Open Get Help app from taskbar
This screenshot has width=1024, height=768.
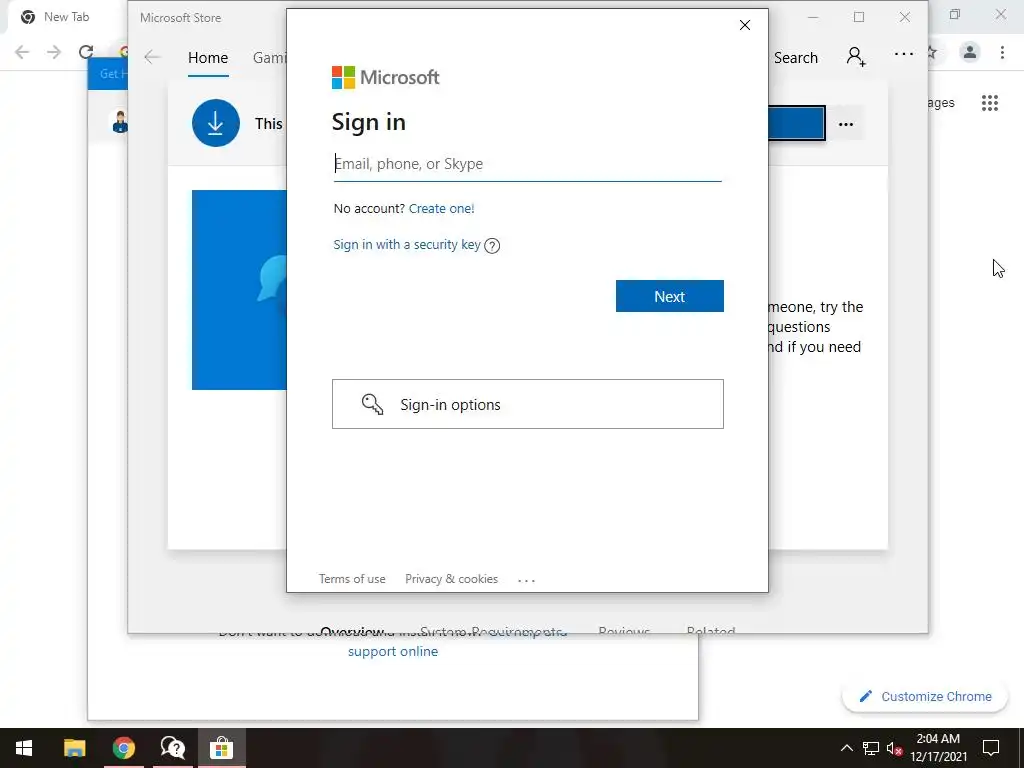coord(172,748)
